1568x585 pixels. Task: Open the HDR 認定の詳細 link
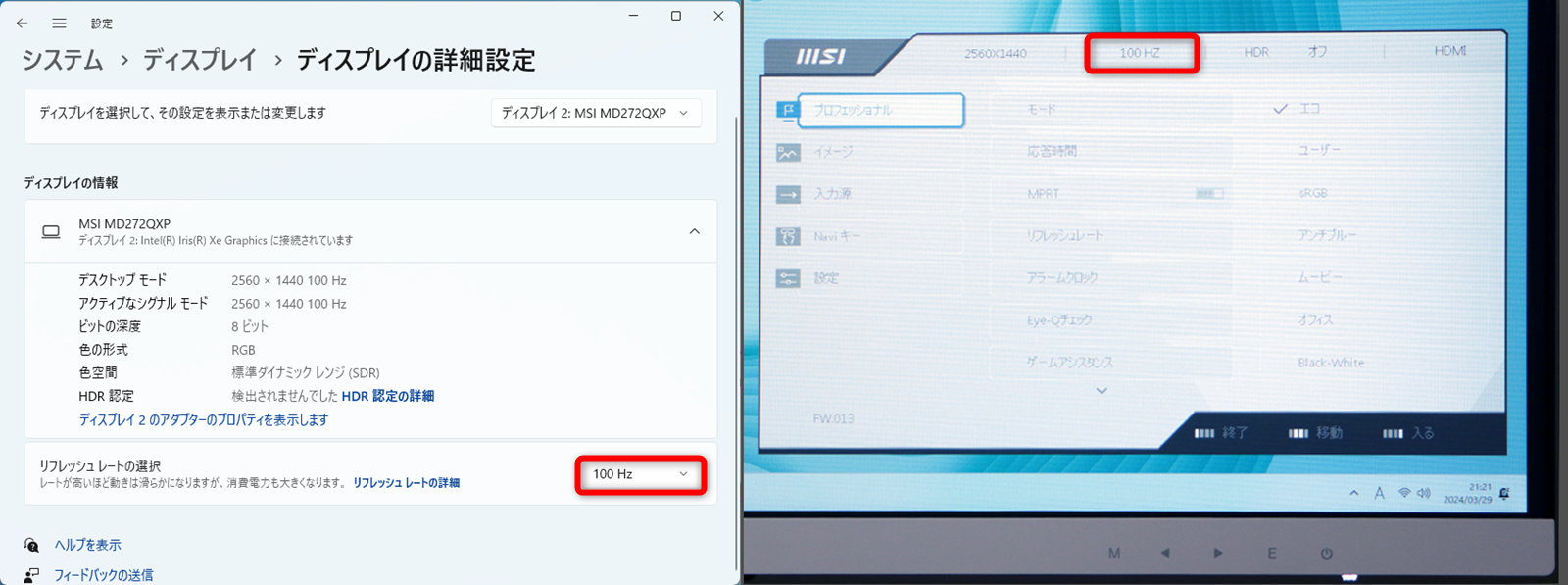[x=388, y=396]
